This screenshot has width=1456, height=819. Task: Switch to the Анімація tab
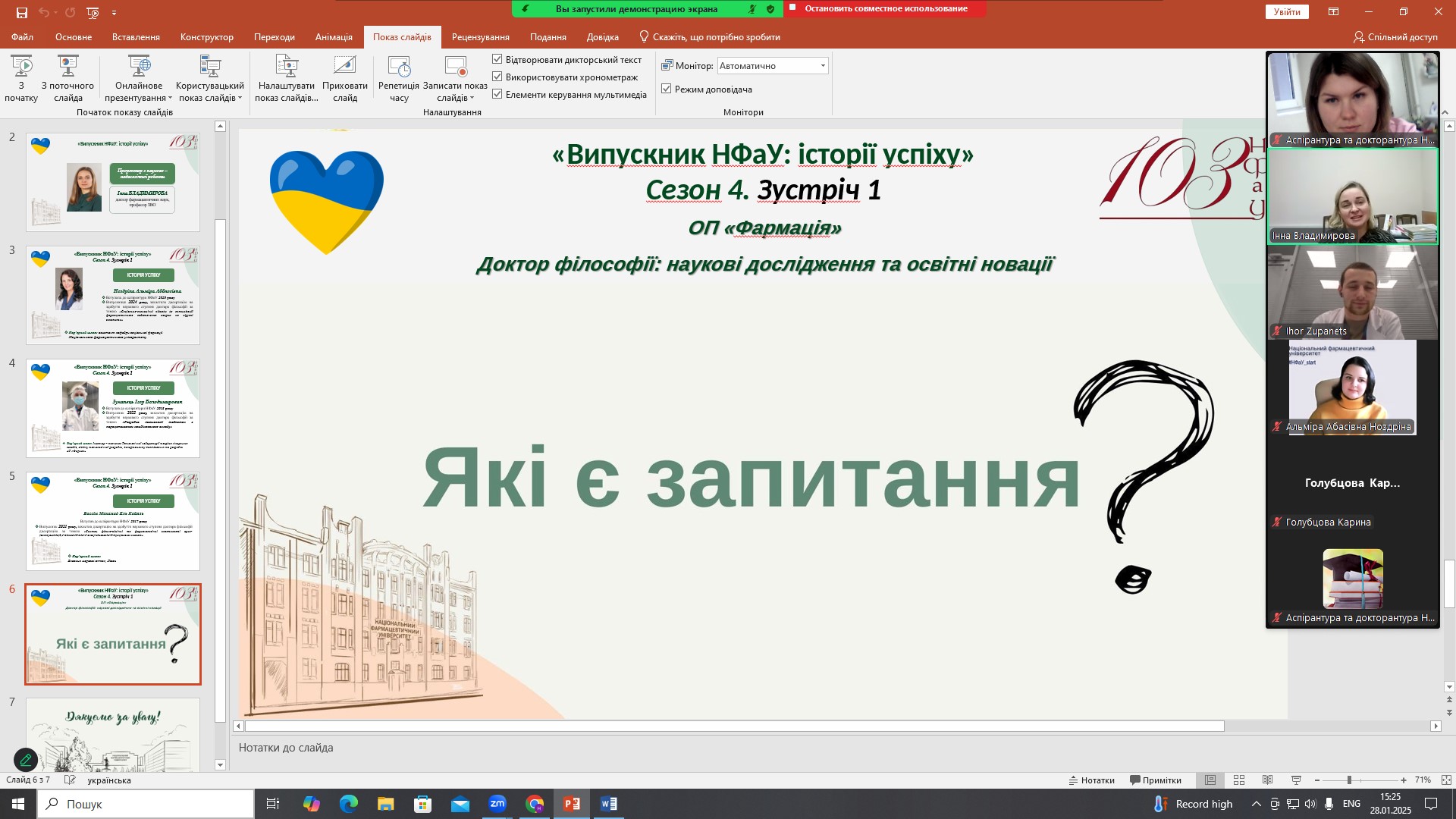pyautogui.click(x=334, y=37)
